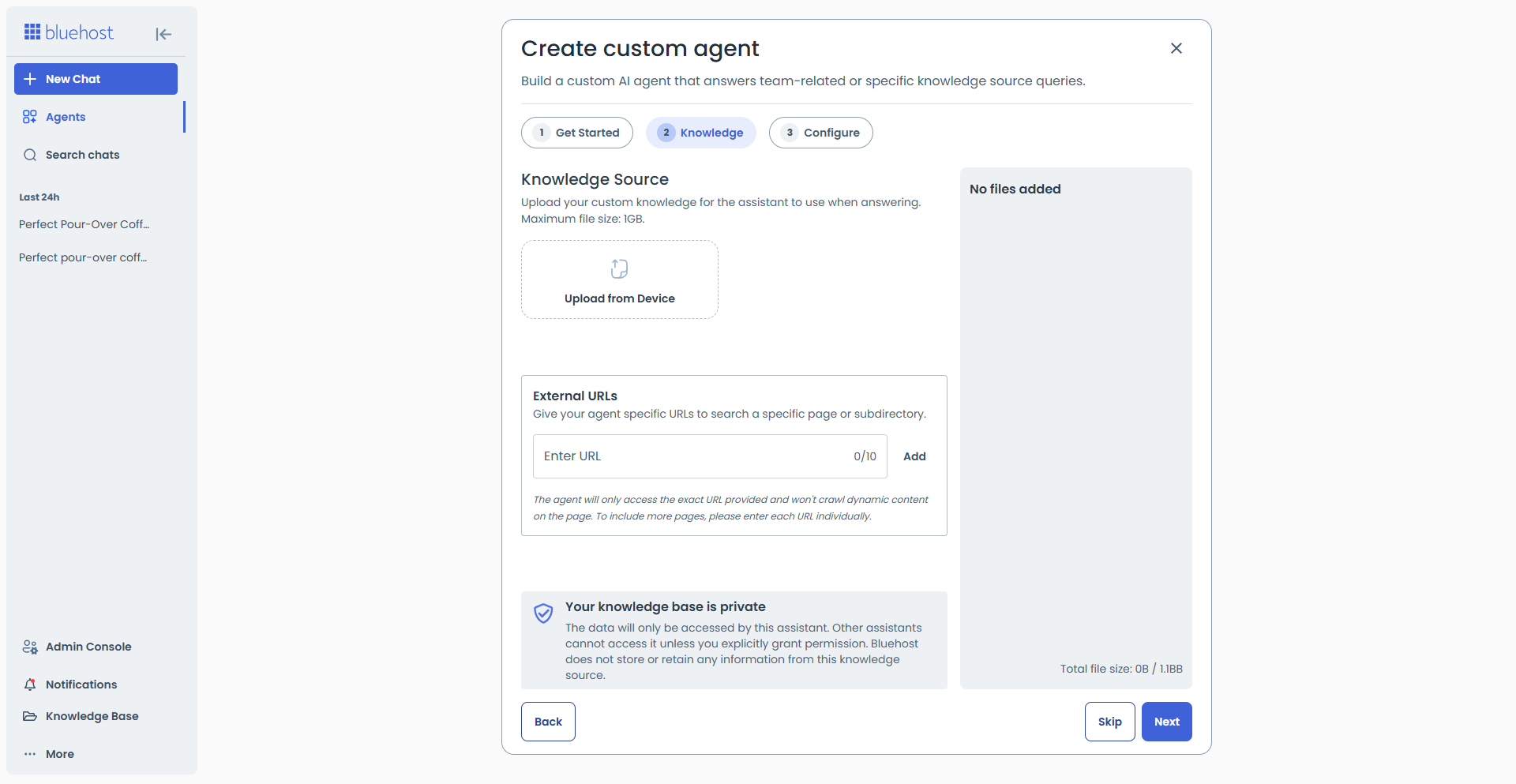The height and width of the screenshot is (784, 1516).
Task: Click the Bluehost logo grid icon
Action: [32, 32]
